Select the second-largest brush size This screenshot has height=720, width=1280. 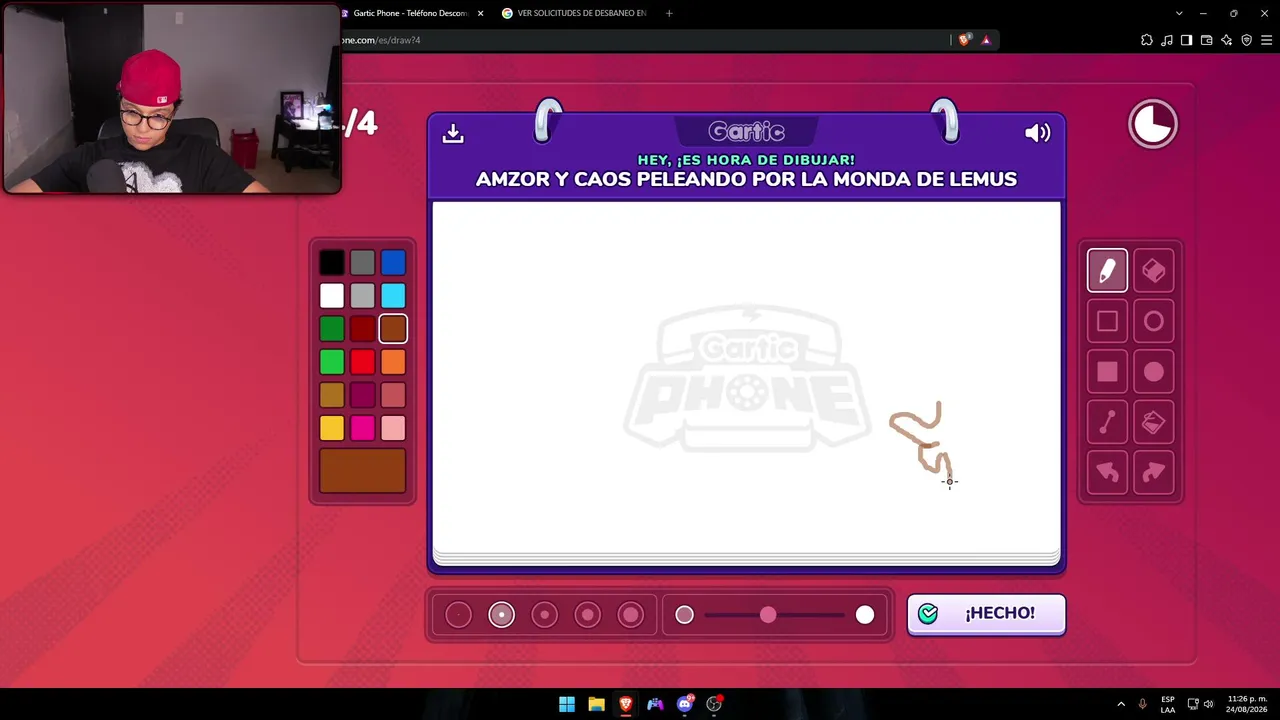click(x=588, y=615)
